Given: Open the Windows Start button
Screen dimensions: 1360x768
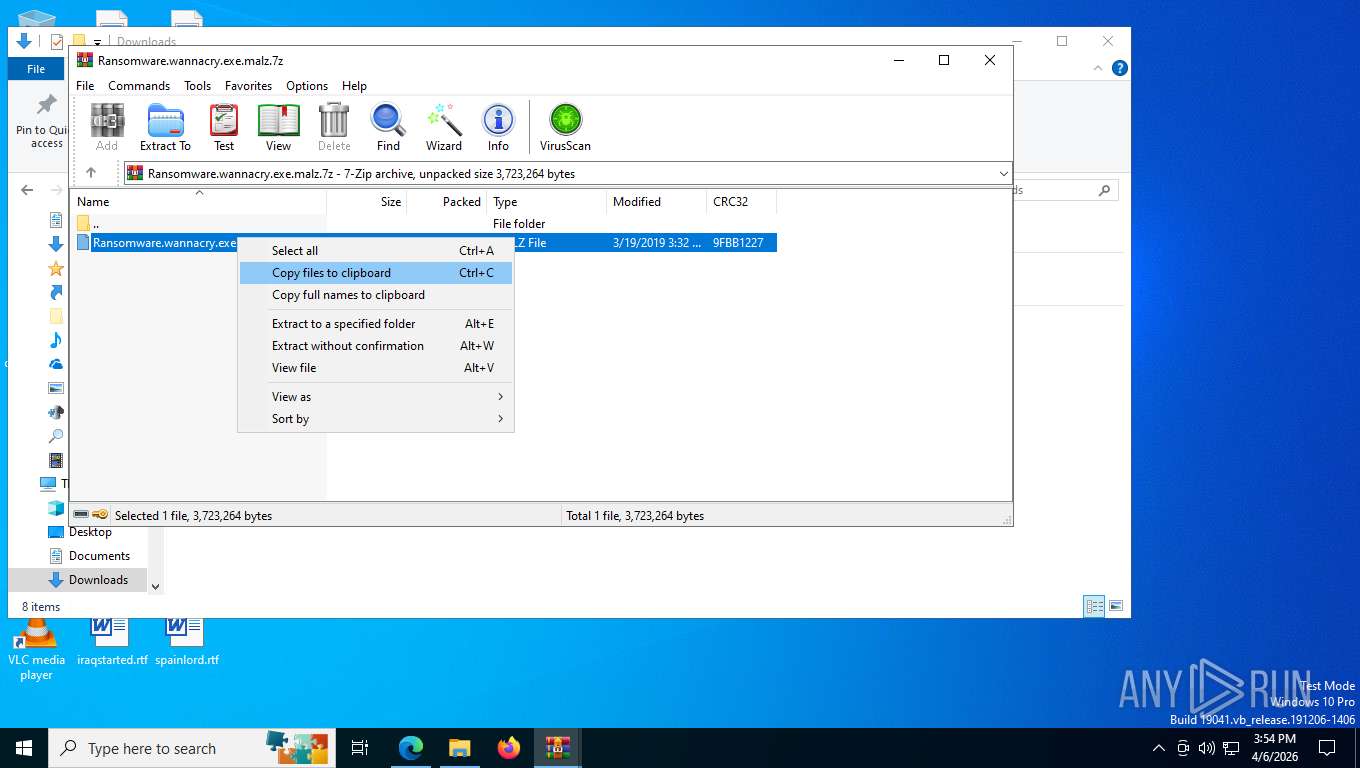Looking at the screenshot, I should 24,748.
